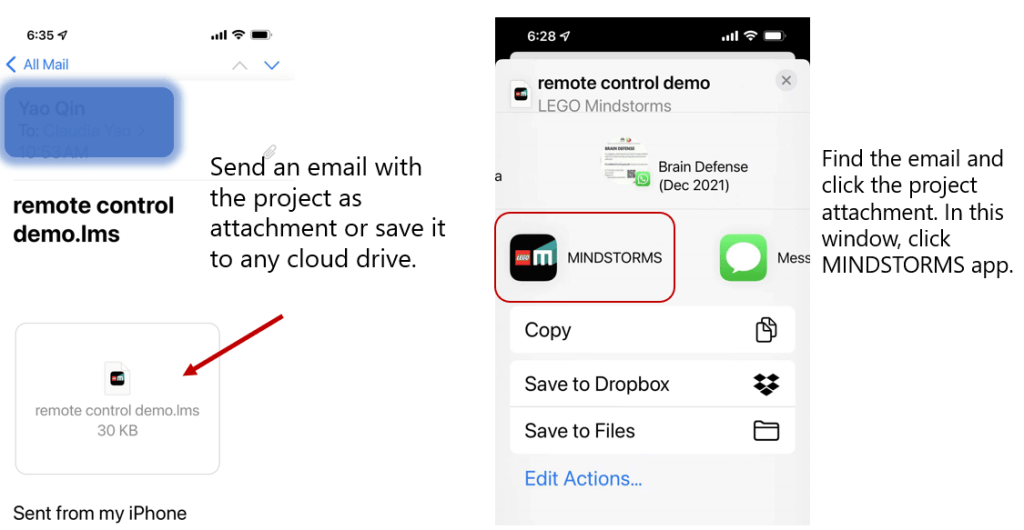The image size is (1024, 530).
Task: Open the remote control demo.lms attachment
Action: tap(117, 398)
